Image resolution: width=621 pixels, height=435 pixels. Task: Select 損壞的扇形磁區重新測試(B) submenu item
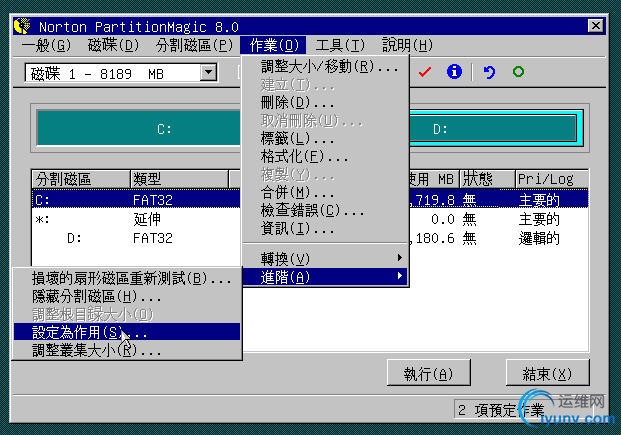click(x=127, y=278)
